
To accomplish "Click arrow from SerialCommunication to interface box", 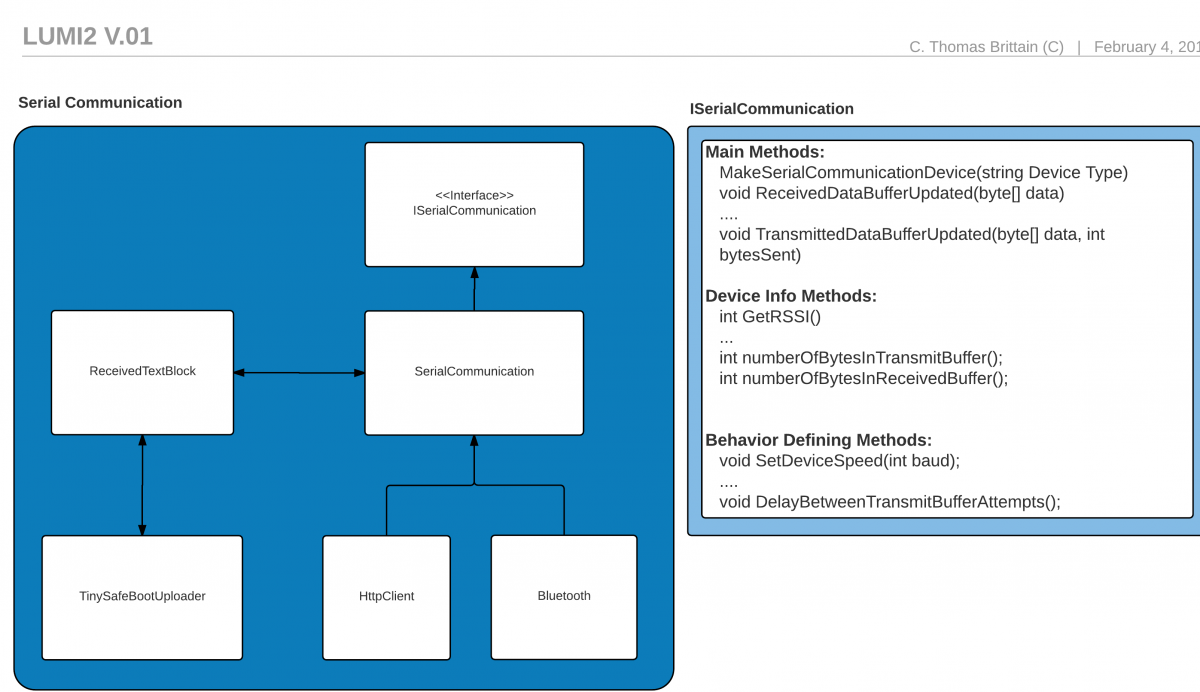I will pos(475,289).
